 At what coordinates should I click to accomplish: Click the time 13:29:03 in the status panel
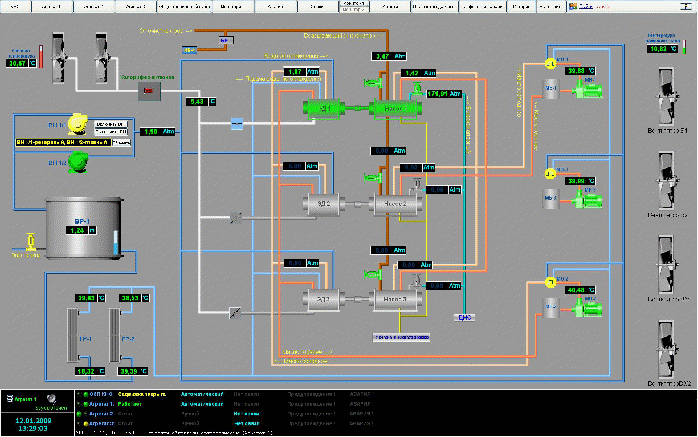(33, 428)
